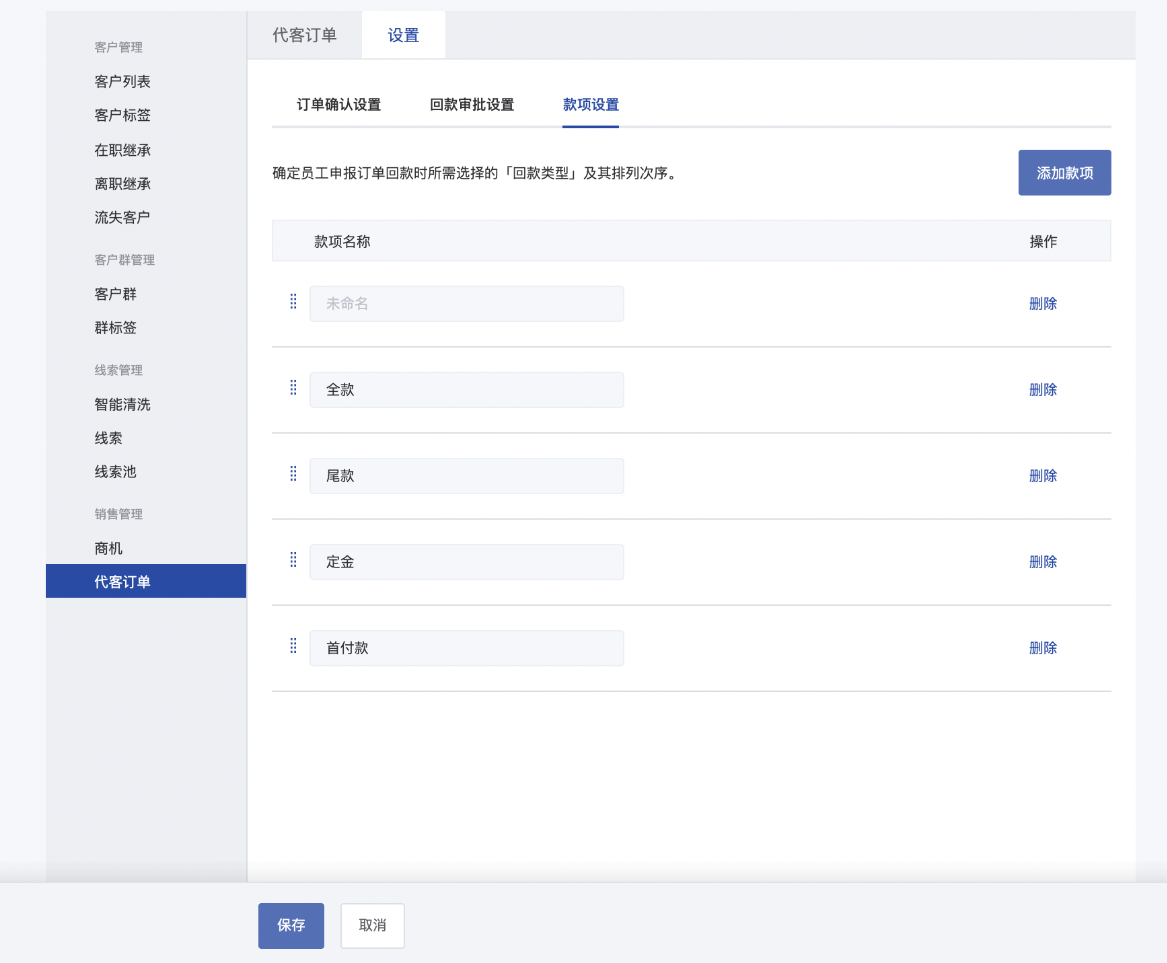Open 客户群 in the sidebar

point(115,294)
